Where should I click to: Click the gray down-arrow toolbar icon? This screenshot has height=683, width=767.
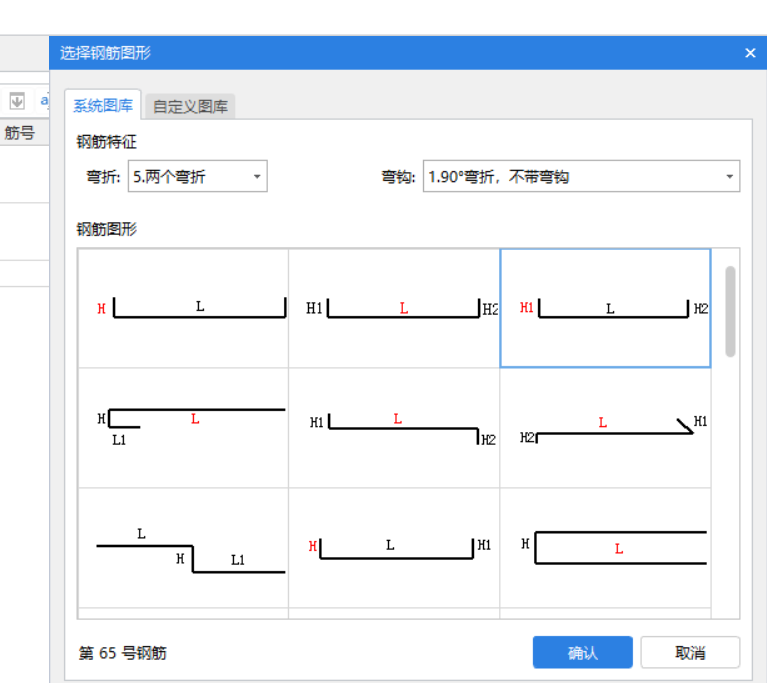pos(17,101)
